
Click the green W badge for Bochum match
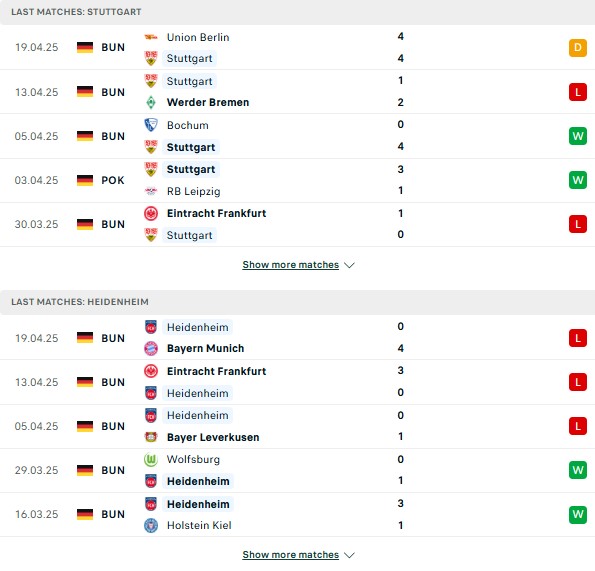point(578,136)
